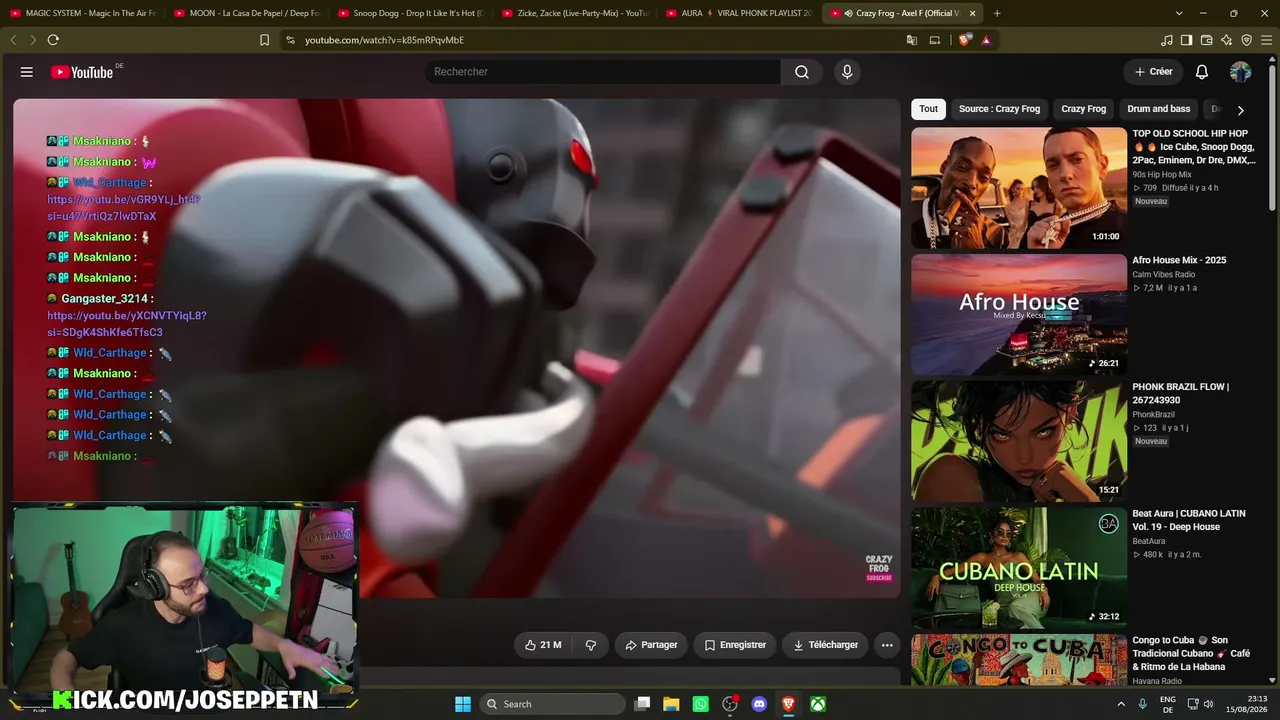This screenshot has width=1280, height=720.
Task: Select the 'Crazy Frog' filter chip
Action: click(x=1083, y=109)
